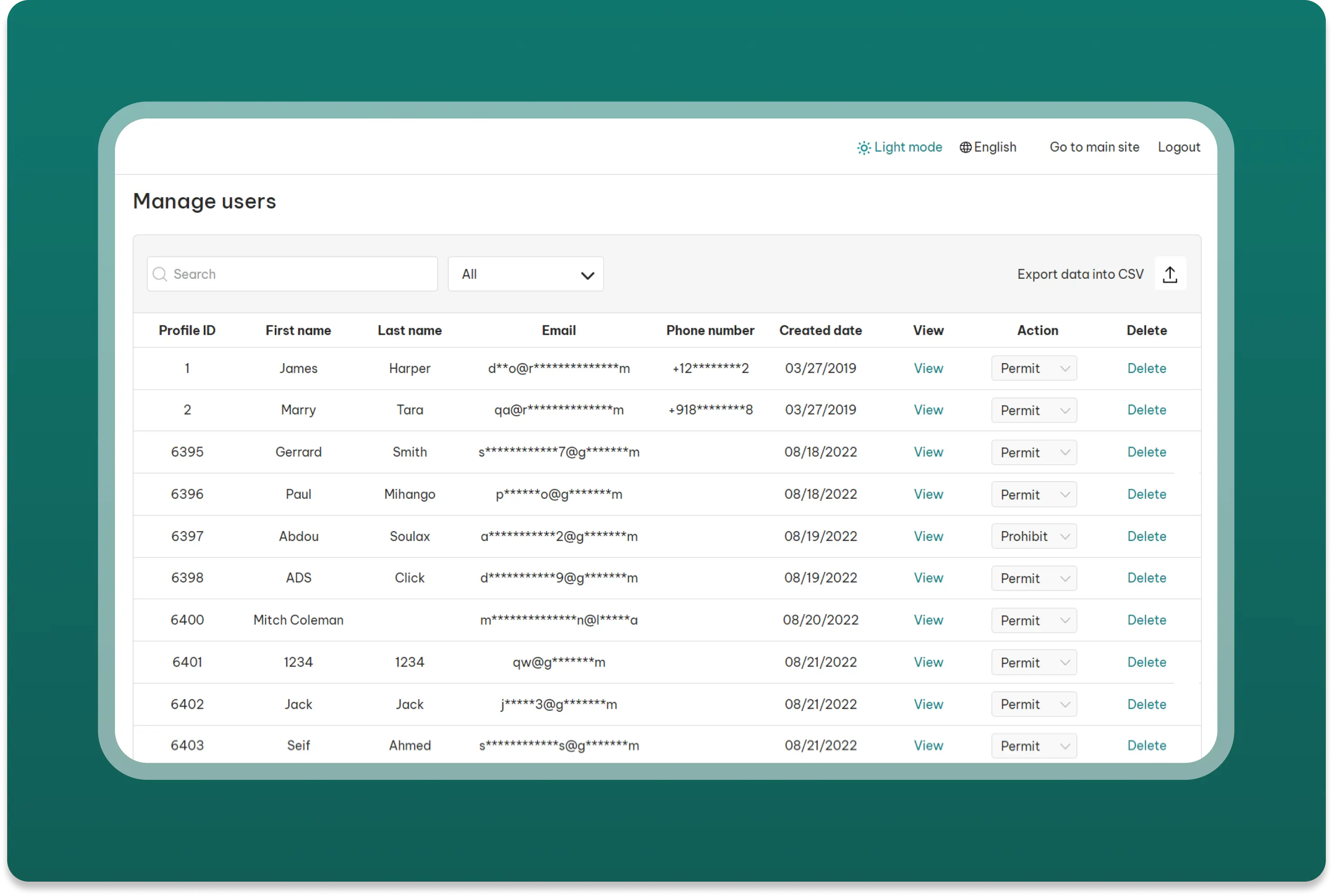Click the First name column header
This screenshot has height=896, width=1333.
click(x=298, y=330)
